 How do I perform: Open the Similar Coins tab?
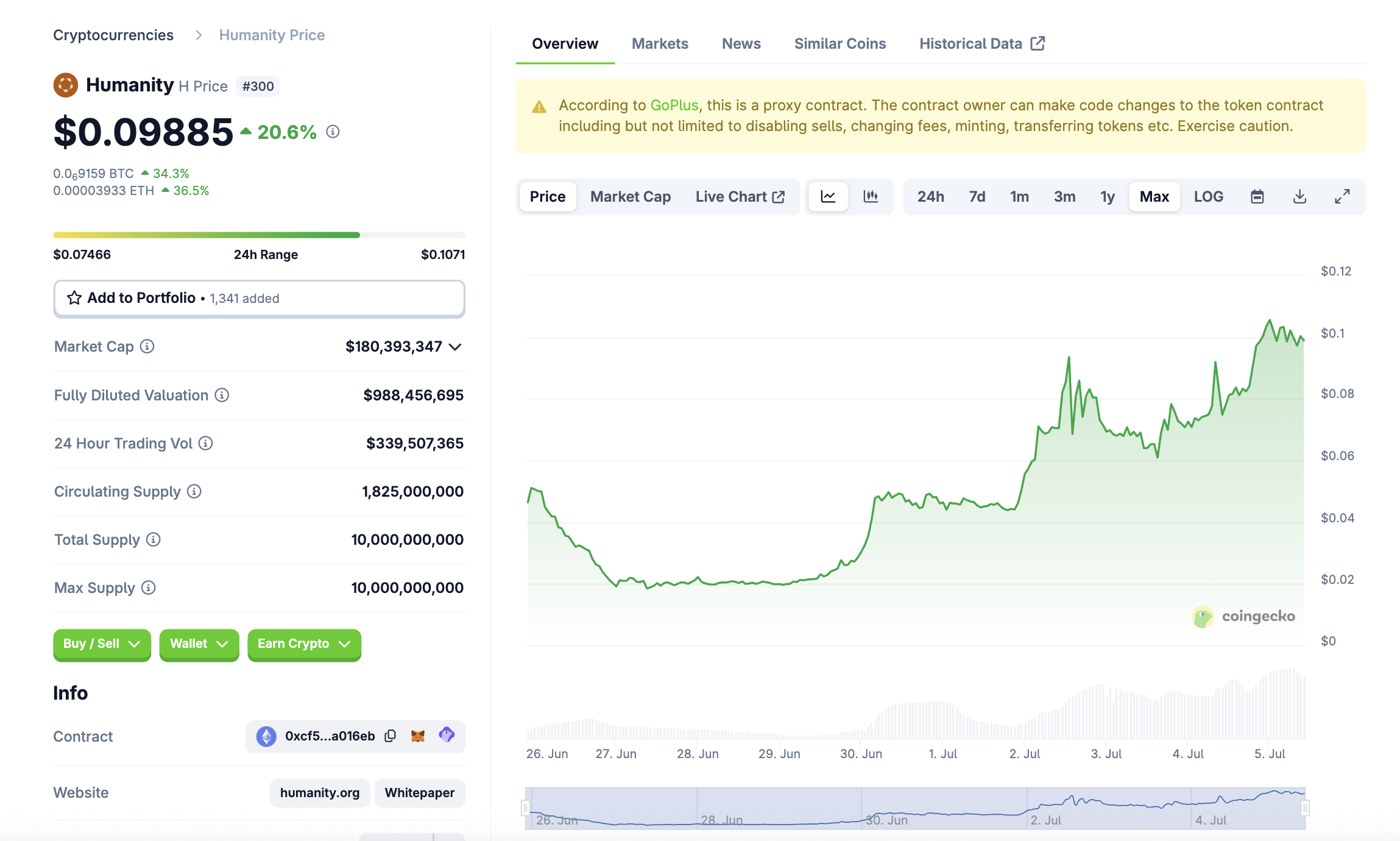pos(840,44)
